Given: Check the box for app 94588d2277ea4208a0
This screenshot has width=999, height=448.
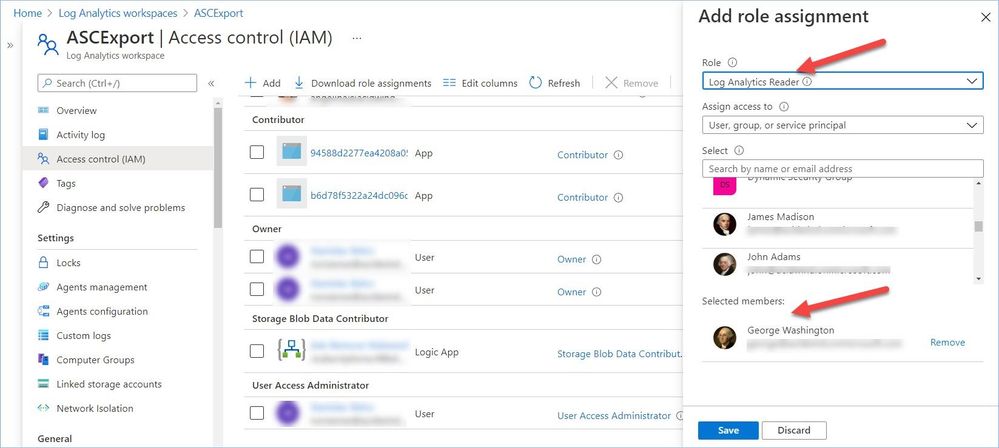Looking at the screenshot, I should (x=257, y=152).
